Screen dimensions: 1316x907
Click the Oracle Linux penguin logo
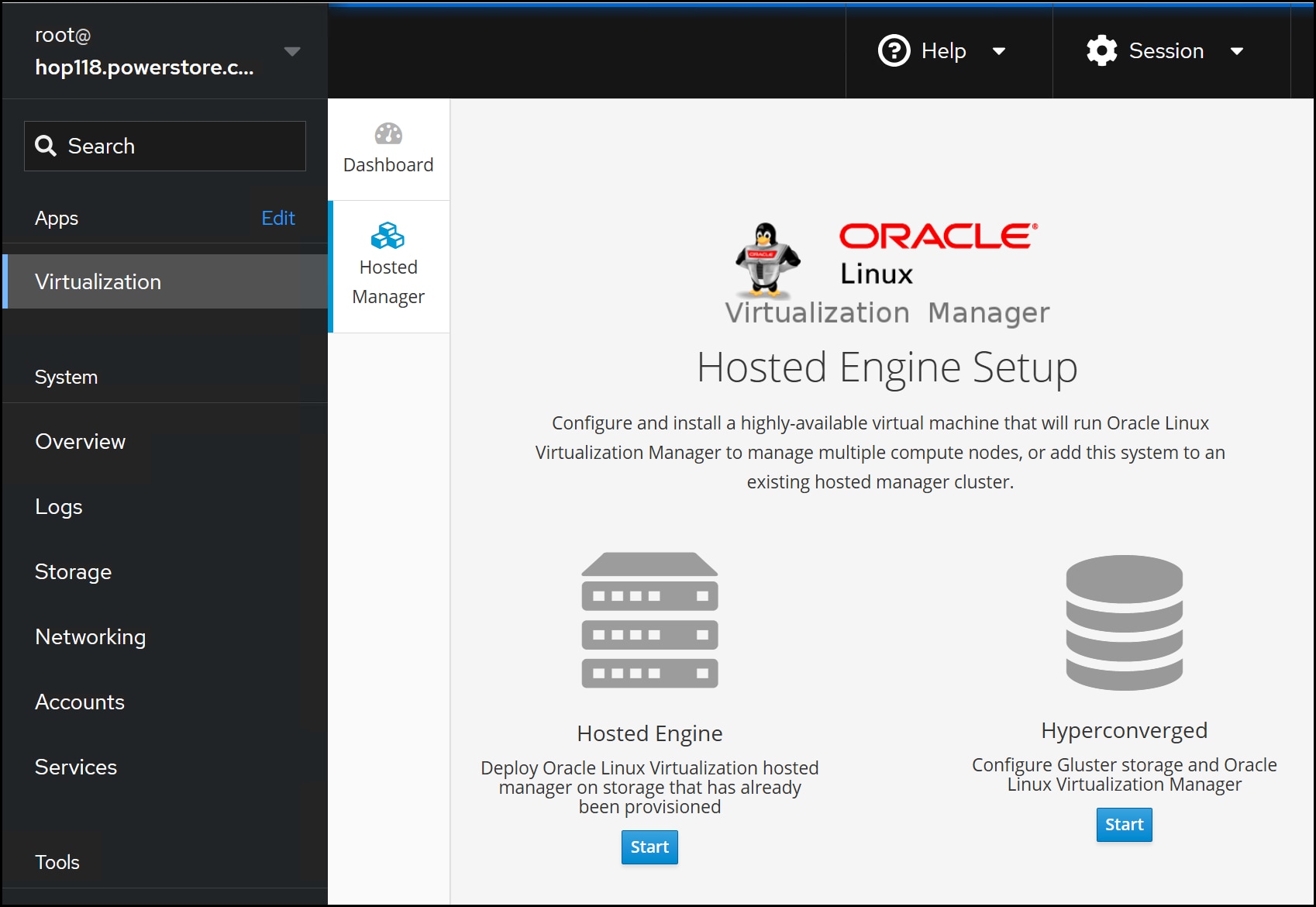coord(767,260)
